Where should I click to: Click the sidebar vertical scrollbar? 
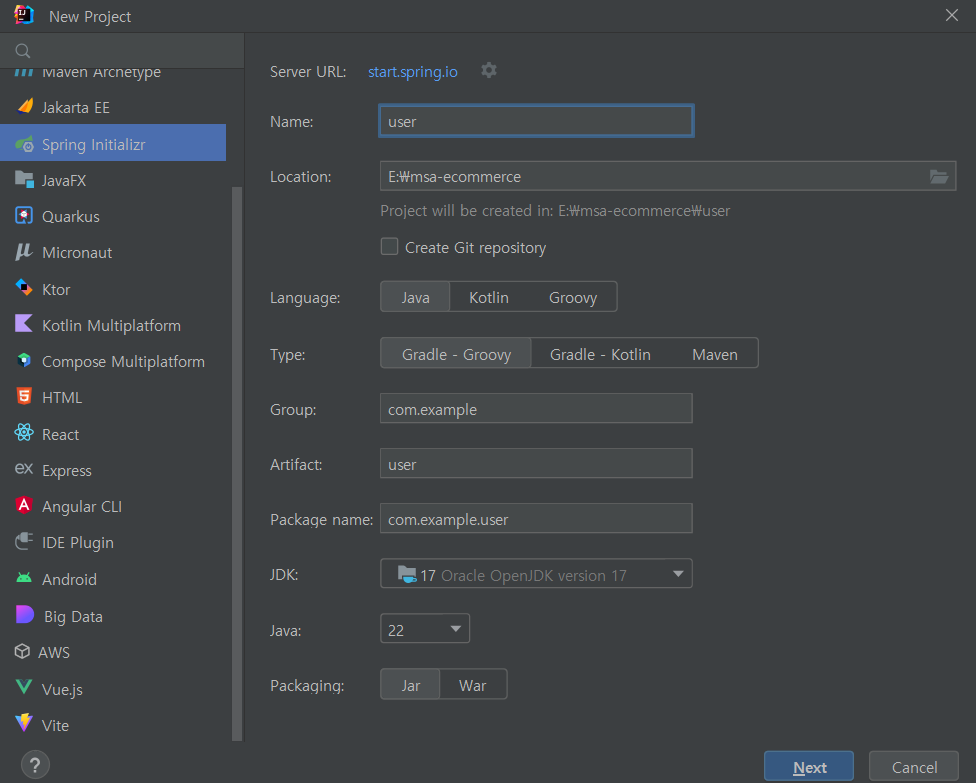237,463
